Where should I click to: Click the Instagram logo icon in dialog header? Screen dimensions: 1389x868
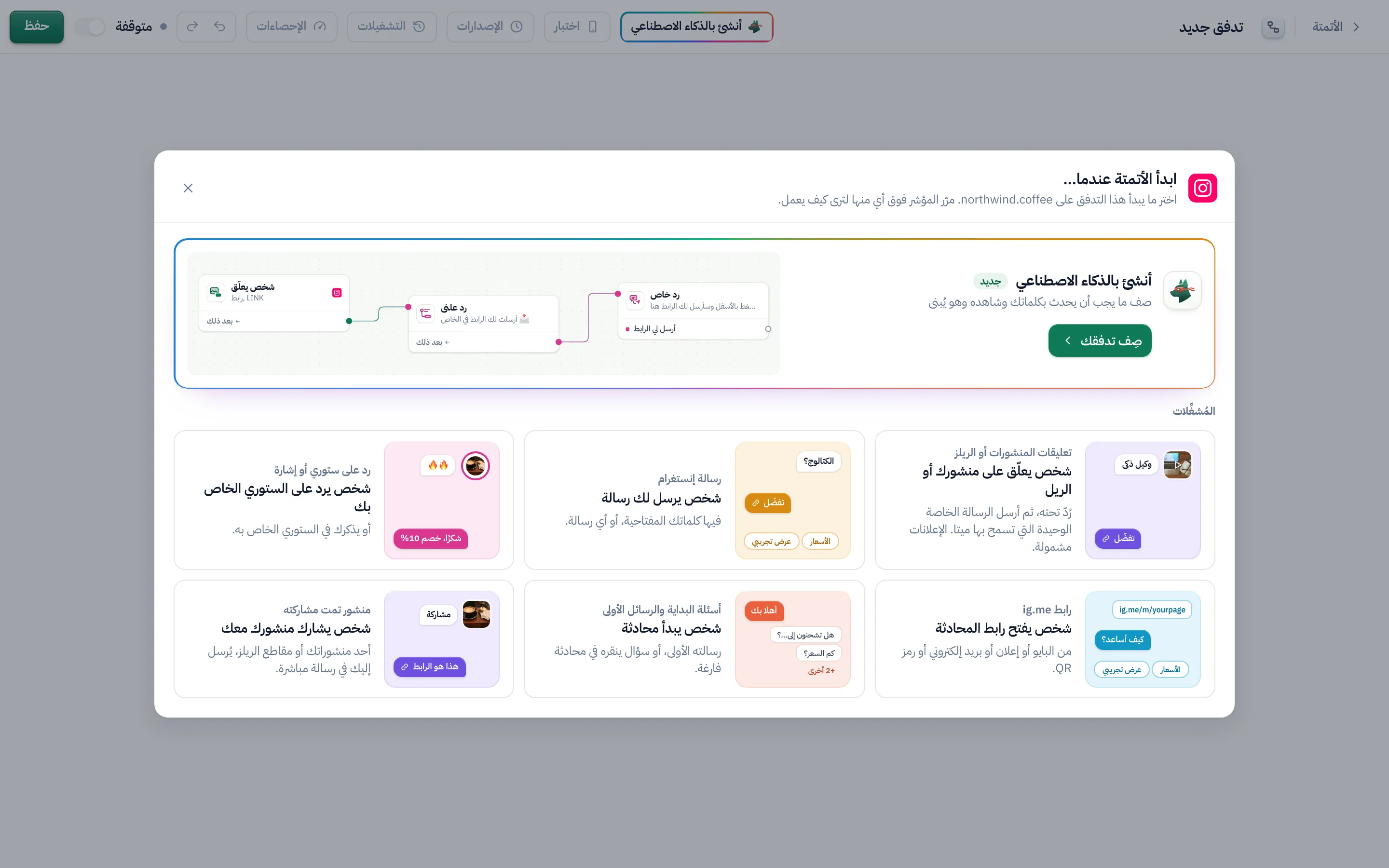(x=1202, y=188)
